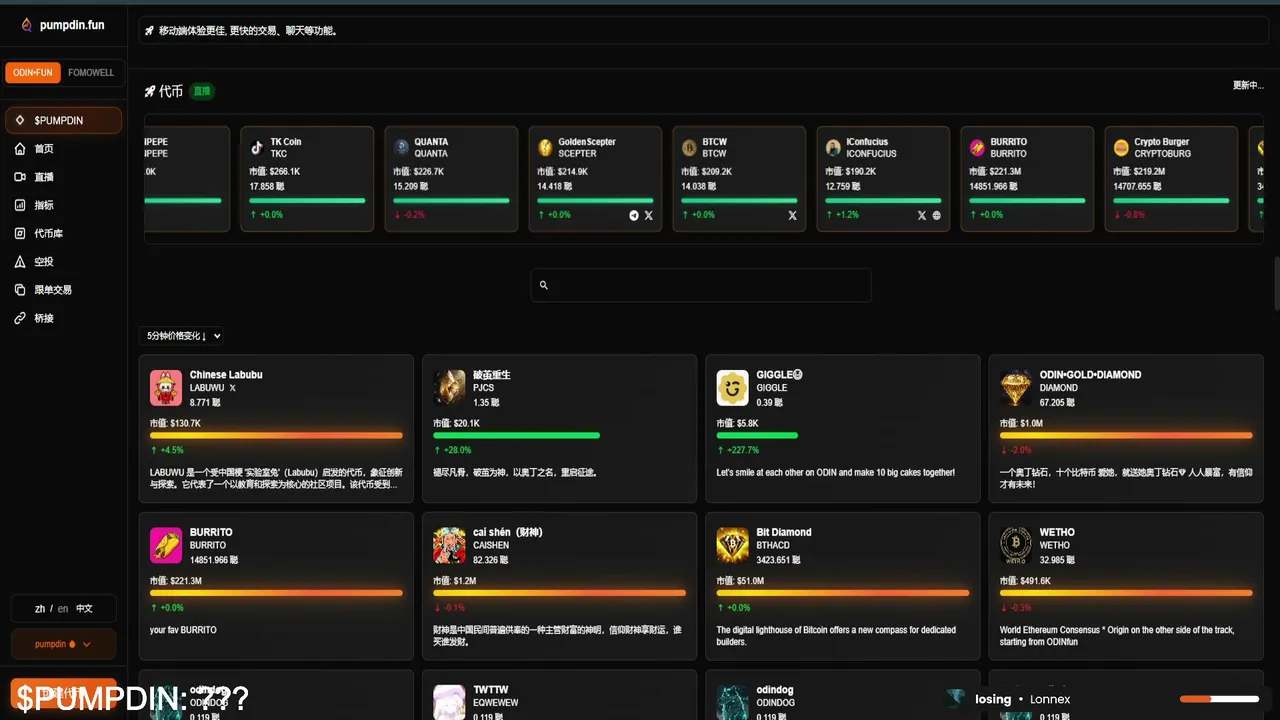Open the 5分钟价格变化 sort dropdown

(183, 336)
